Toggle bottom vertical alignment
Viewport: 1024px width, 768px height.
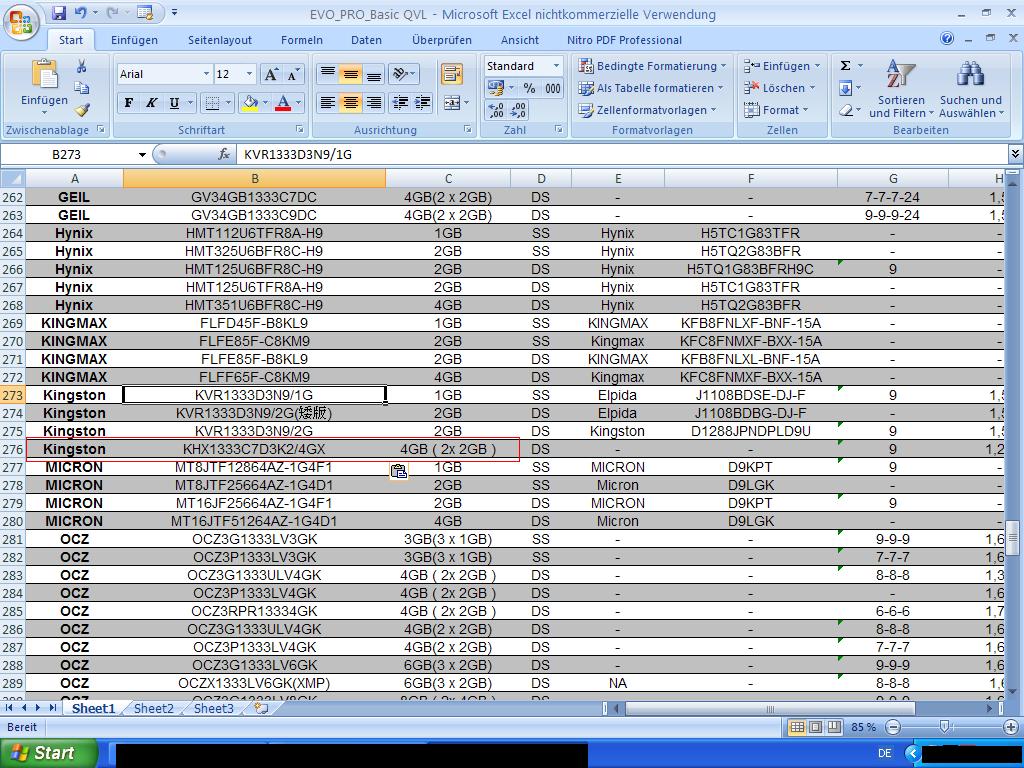[374, 74]
